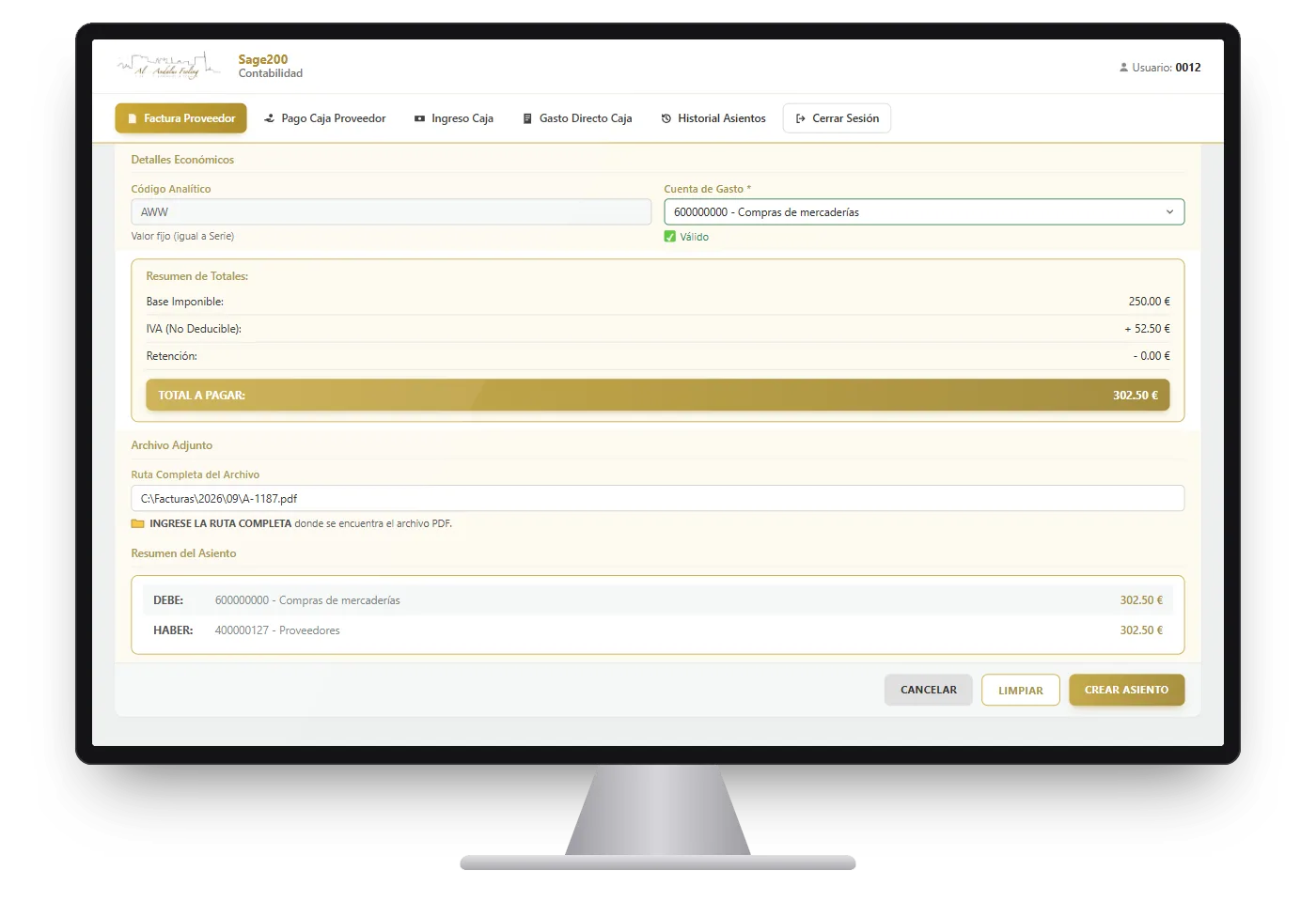Click the Al Andalus logo in the header
This screenshot has height=902, width=1316.
[x=169, y=66]
